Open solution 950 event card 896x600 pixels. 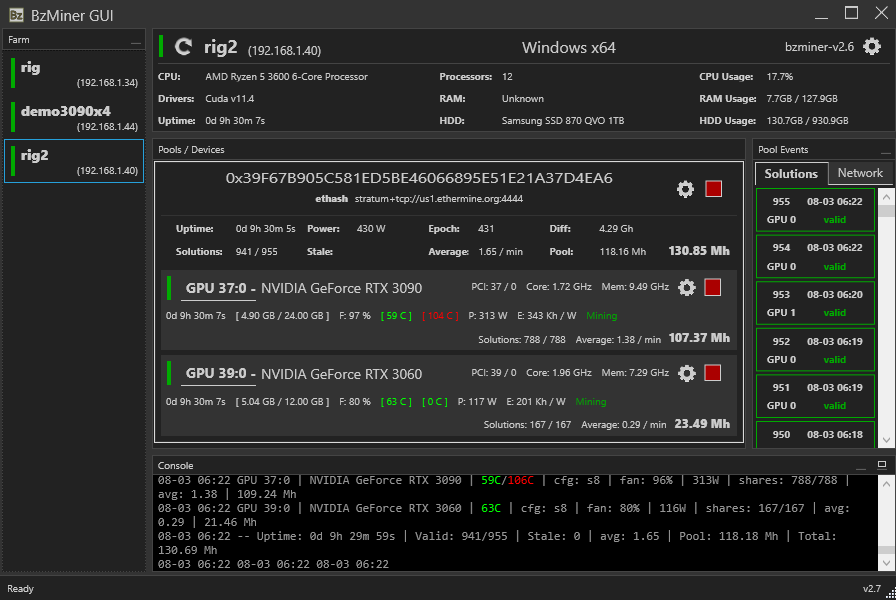(x=815, y=434)
